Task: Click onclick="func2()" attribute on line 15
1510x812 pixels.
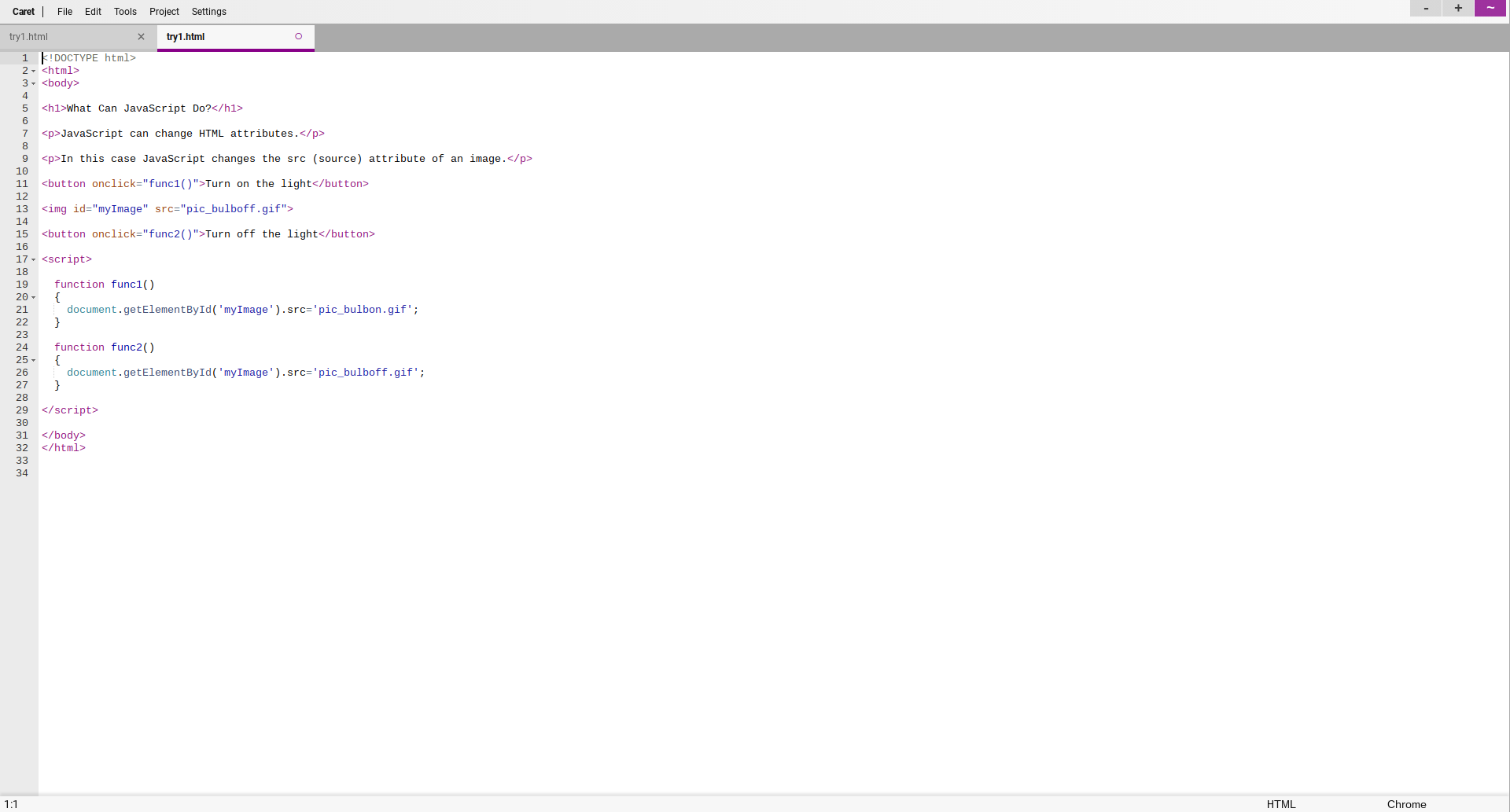Action: click(x=145, y=234)
